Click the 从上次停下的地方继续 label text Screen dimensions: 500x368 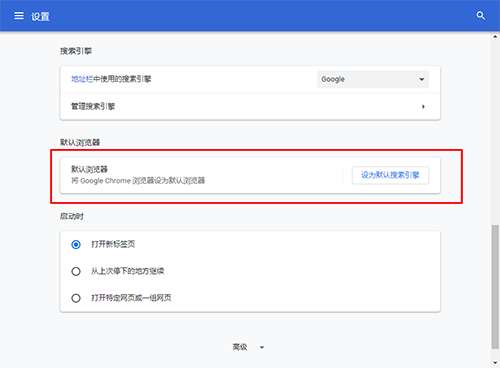click(x=128, y=271)
